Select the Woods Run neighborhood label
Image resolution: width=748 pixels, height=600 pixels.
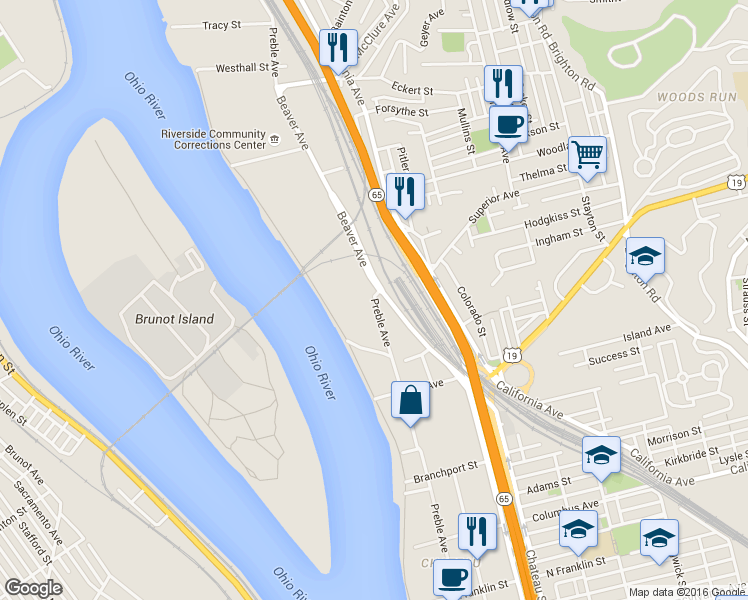point(697,97)
